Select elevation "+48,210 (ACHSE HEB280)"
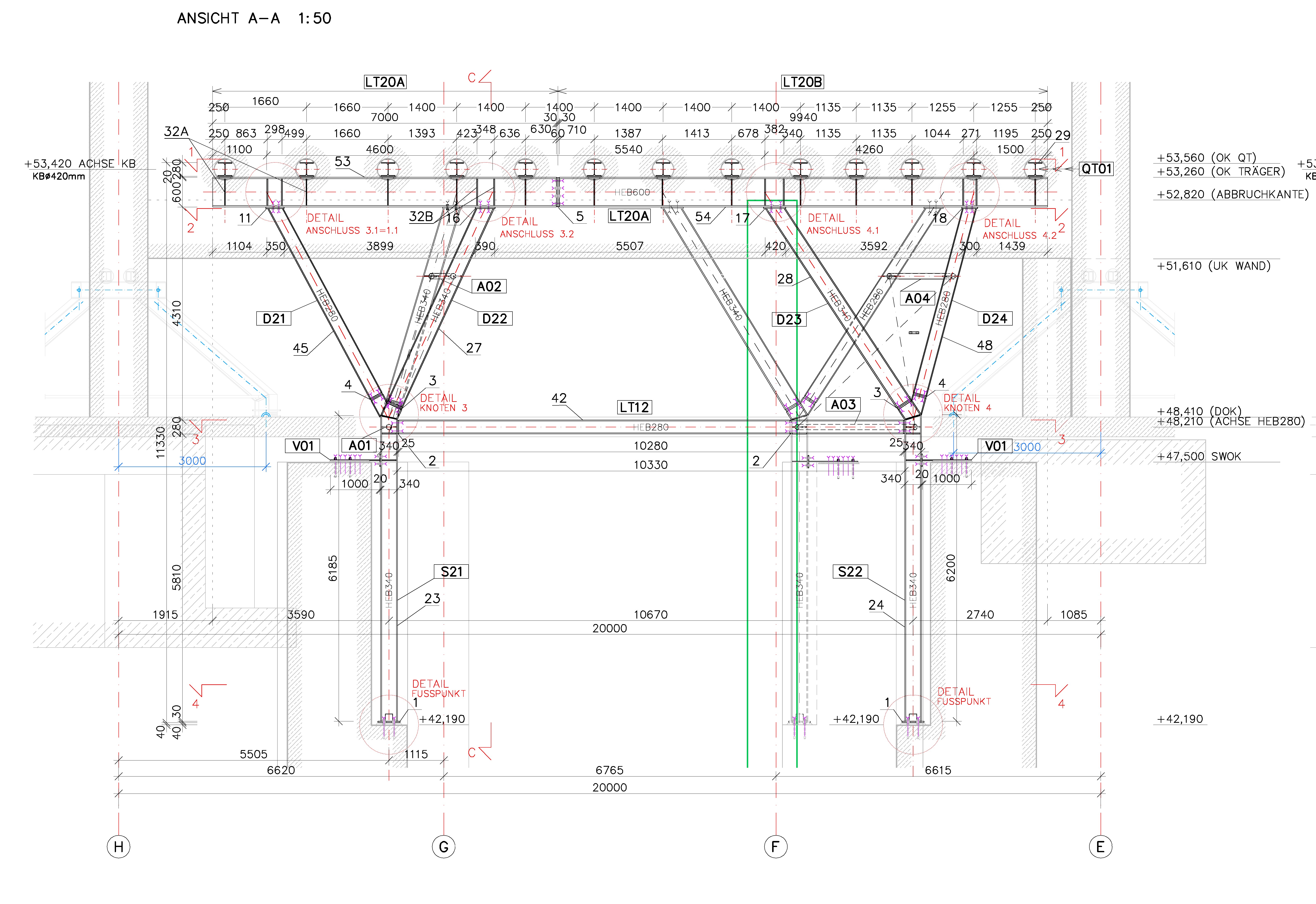The width and height of the screenshot is (1316, 904). [1231, 421]
